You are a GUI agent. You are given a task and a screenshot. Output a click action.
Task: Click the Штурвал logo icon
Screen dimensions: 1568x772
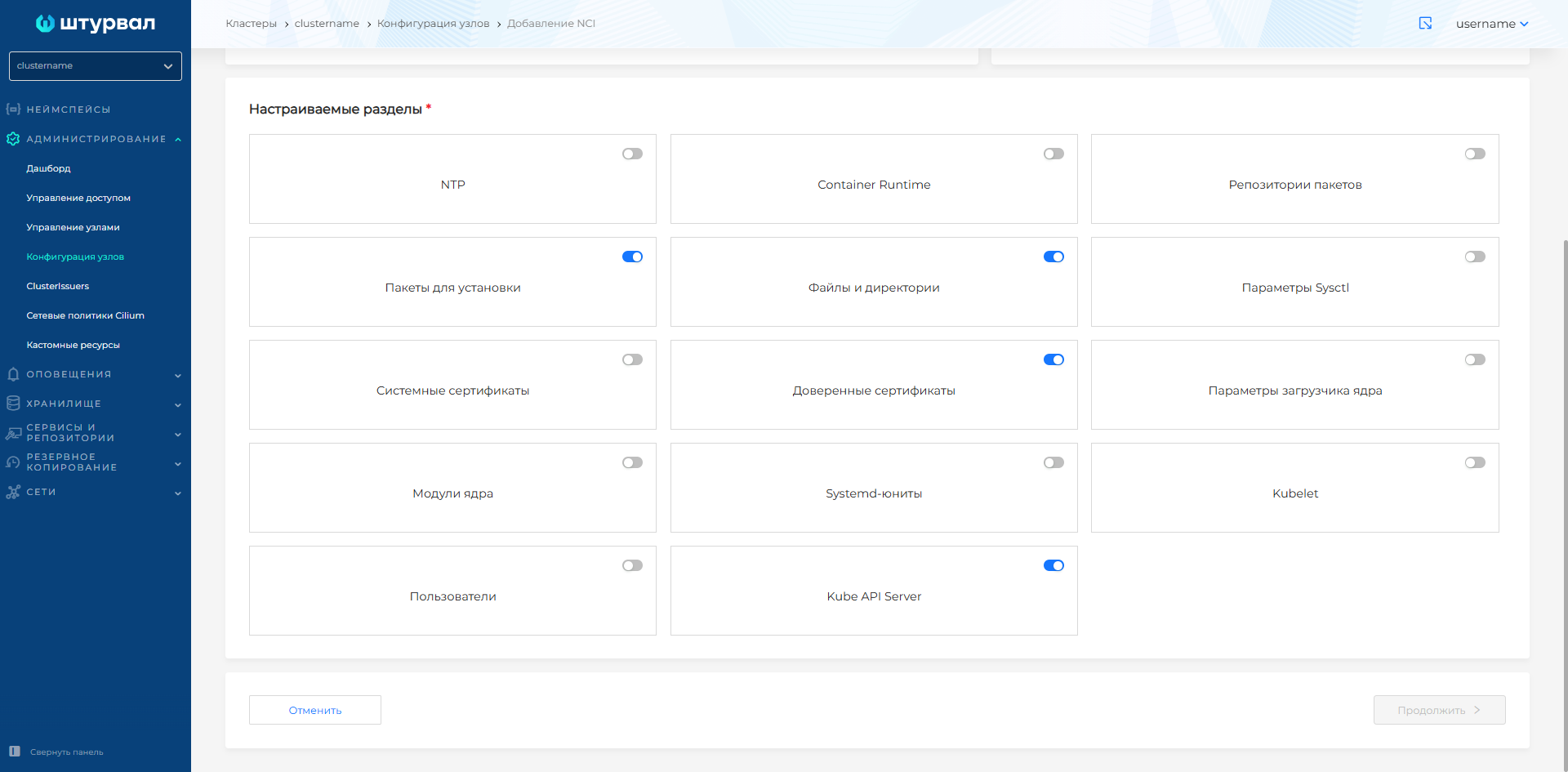46,24
